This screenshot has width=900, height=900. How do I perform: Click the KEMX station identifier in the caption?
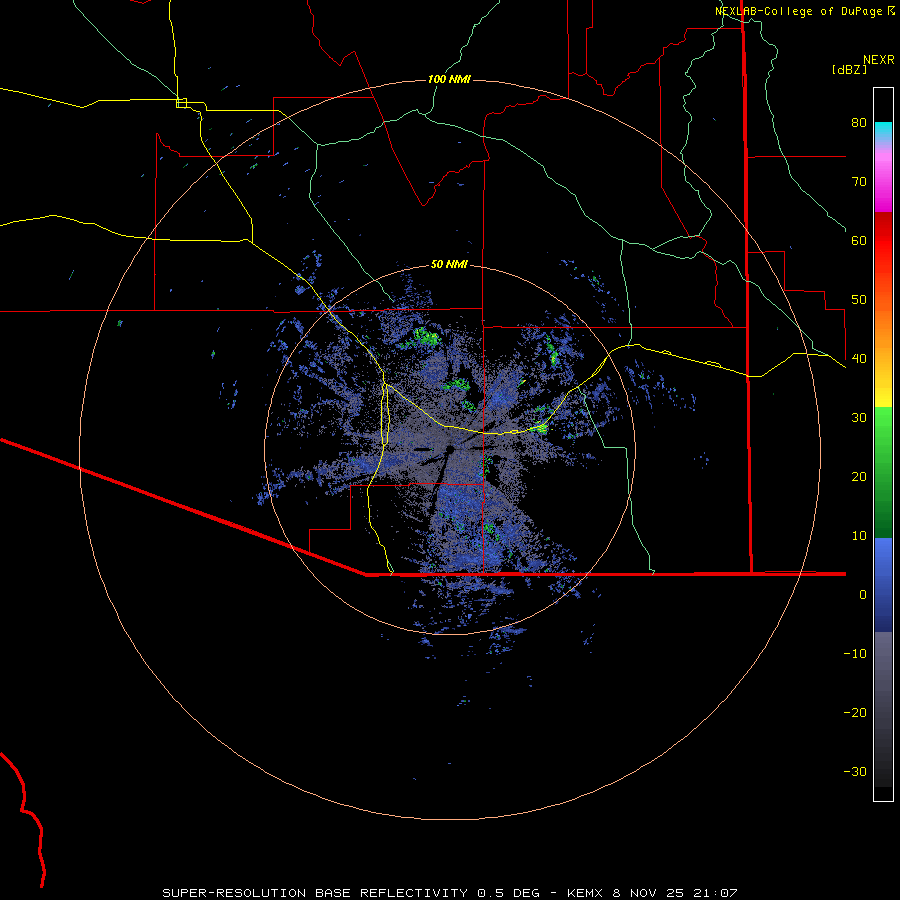pyautogui.click(x=585, y=893)
